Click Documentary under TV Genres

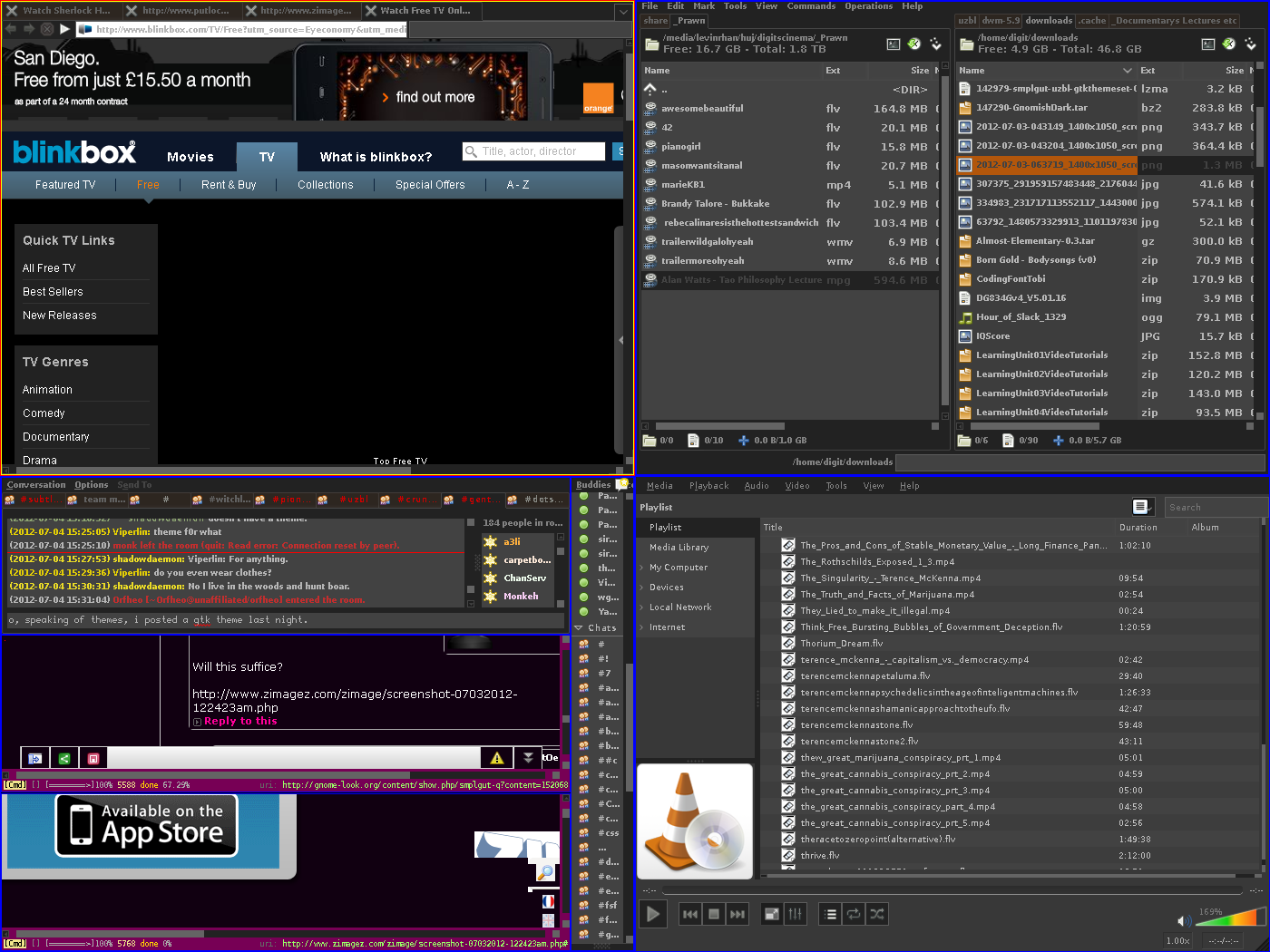click(56, 437)
